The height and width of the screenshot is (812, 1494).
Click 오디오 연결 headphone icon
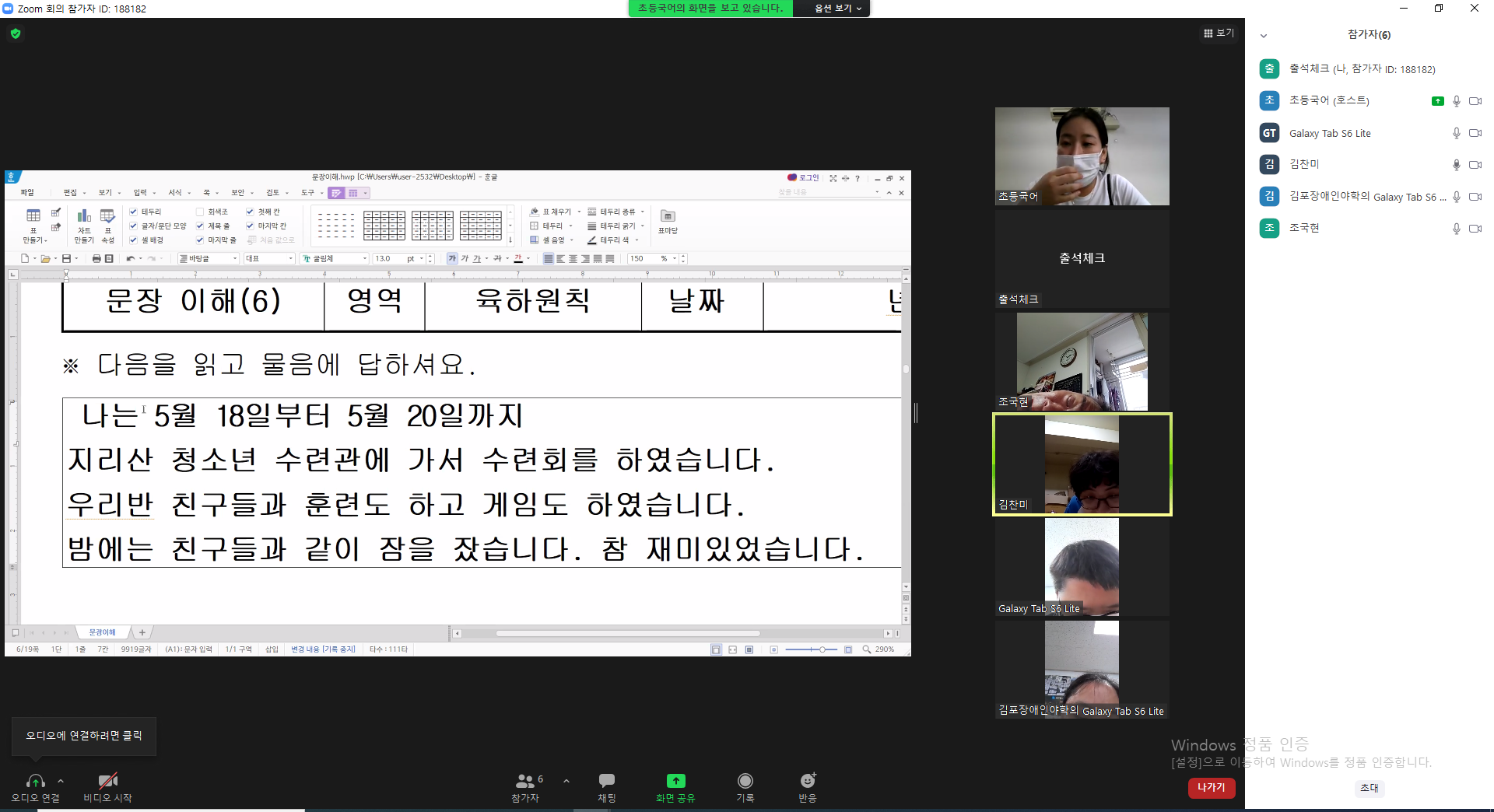click(36, 781)
